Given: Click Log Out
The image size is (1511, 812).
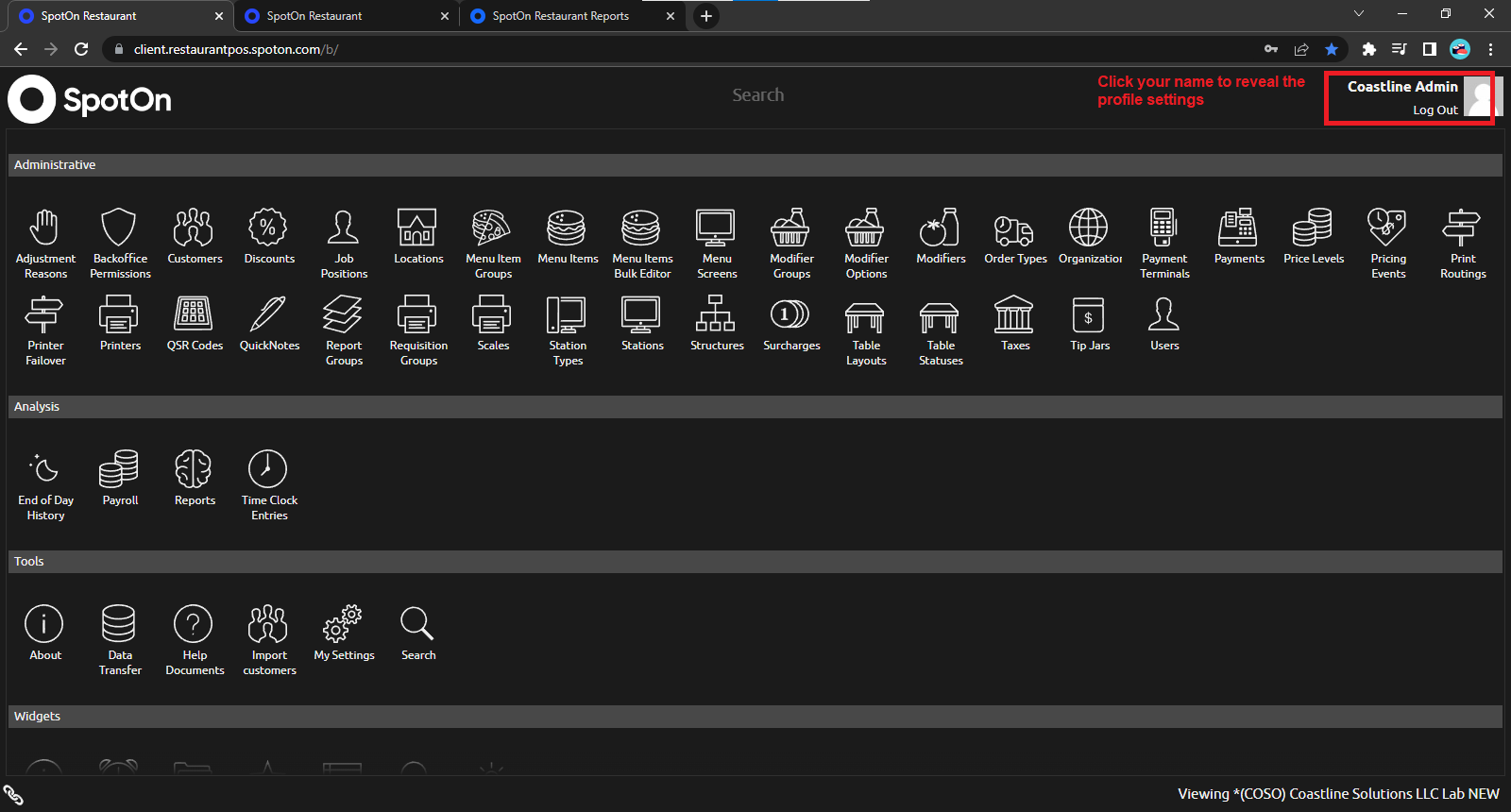Looking at the screenshot, I should click(x=1435, y=110).
